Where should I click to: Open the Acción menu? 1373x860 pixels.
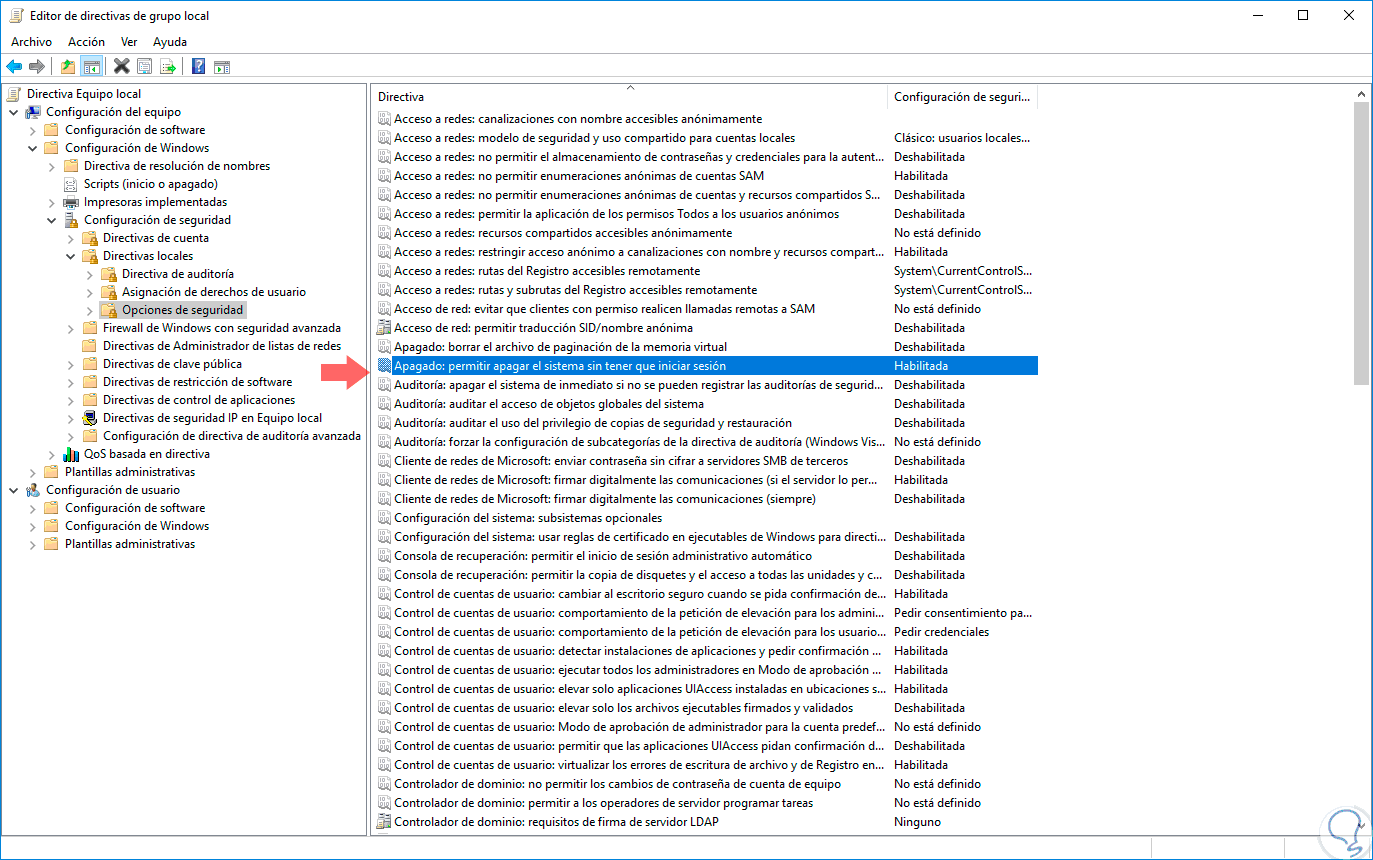point(86,42)
